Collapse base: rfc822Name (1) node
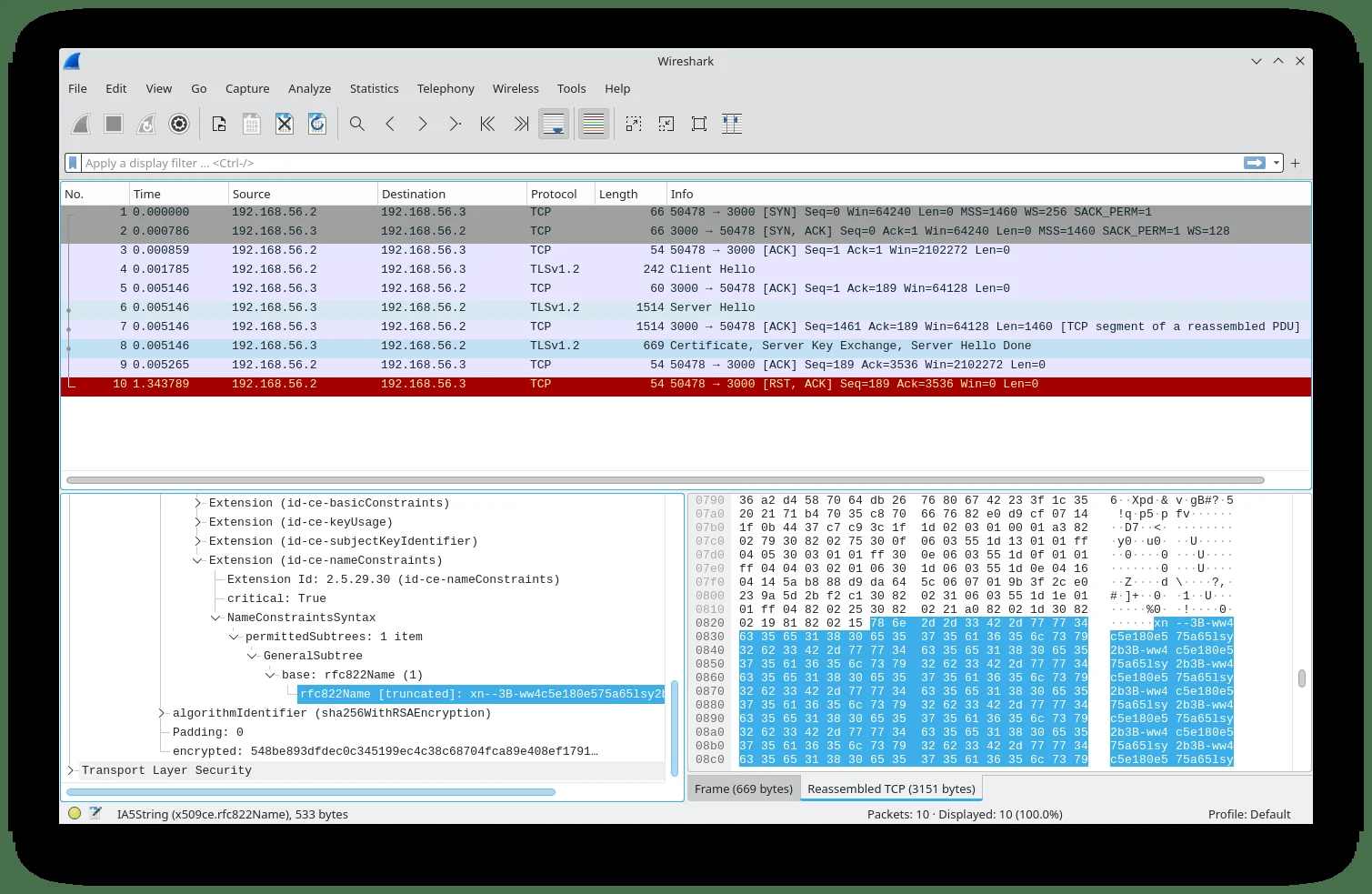Screen dimensions: 1372x894 point(271,675)
